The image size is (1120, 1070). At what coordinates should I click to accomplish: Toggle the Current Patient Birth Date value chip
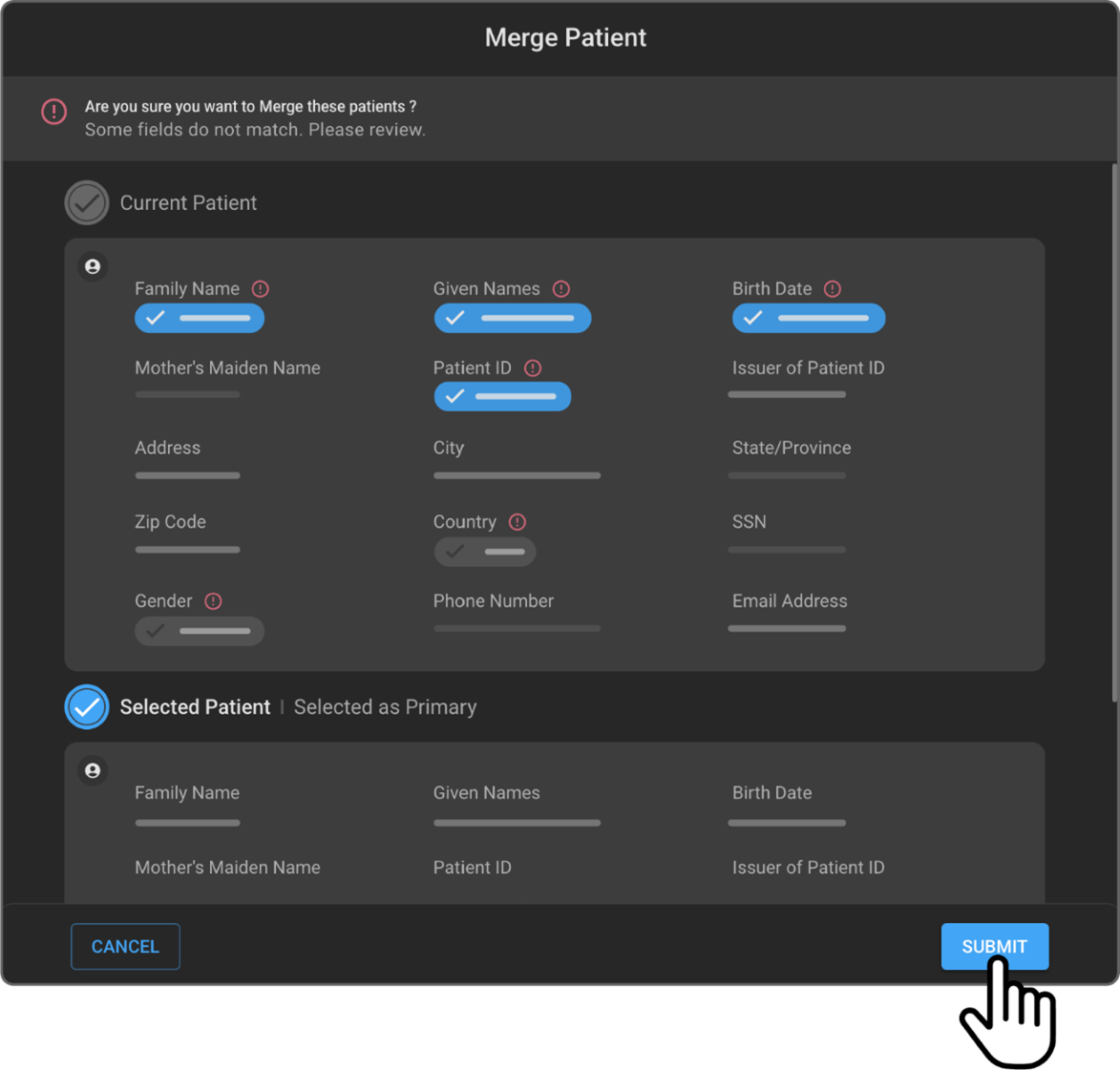(x=808, y=319)
